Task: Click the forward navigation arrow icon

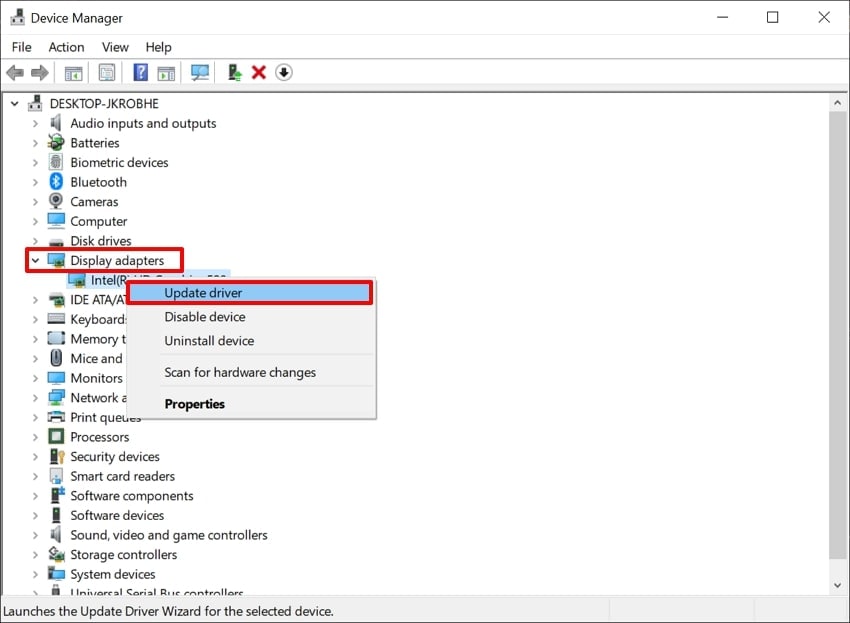Action: (38, 71)
